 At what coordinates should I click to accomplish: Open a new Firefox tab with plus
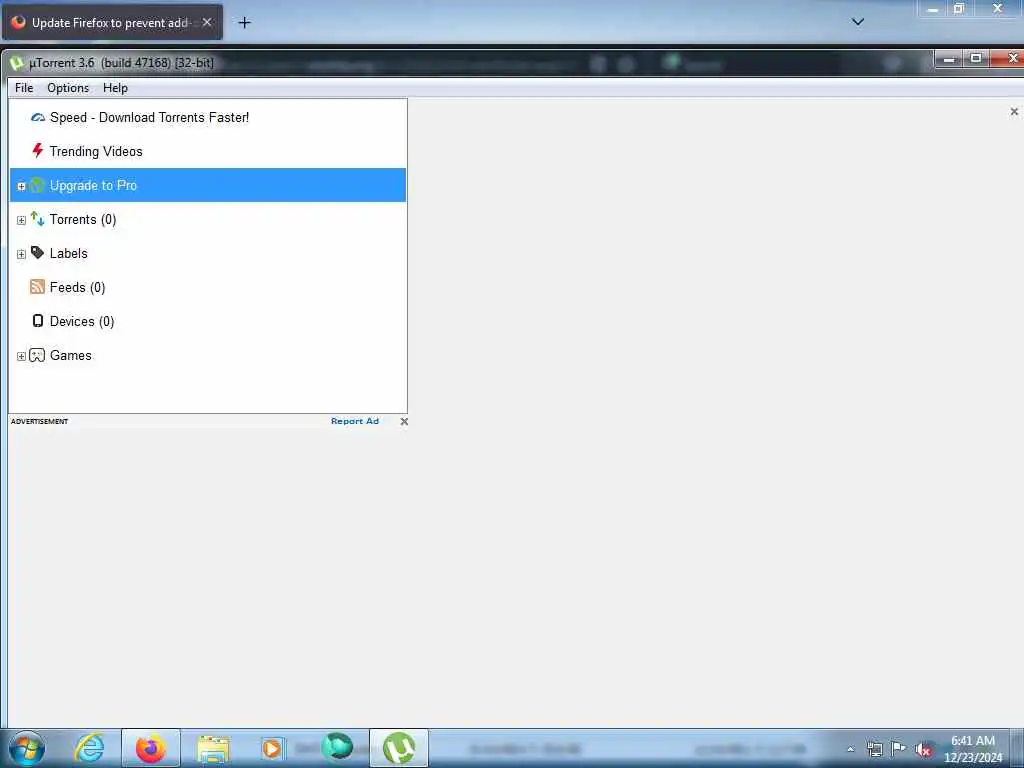244,23
